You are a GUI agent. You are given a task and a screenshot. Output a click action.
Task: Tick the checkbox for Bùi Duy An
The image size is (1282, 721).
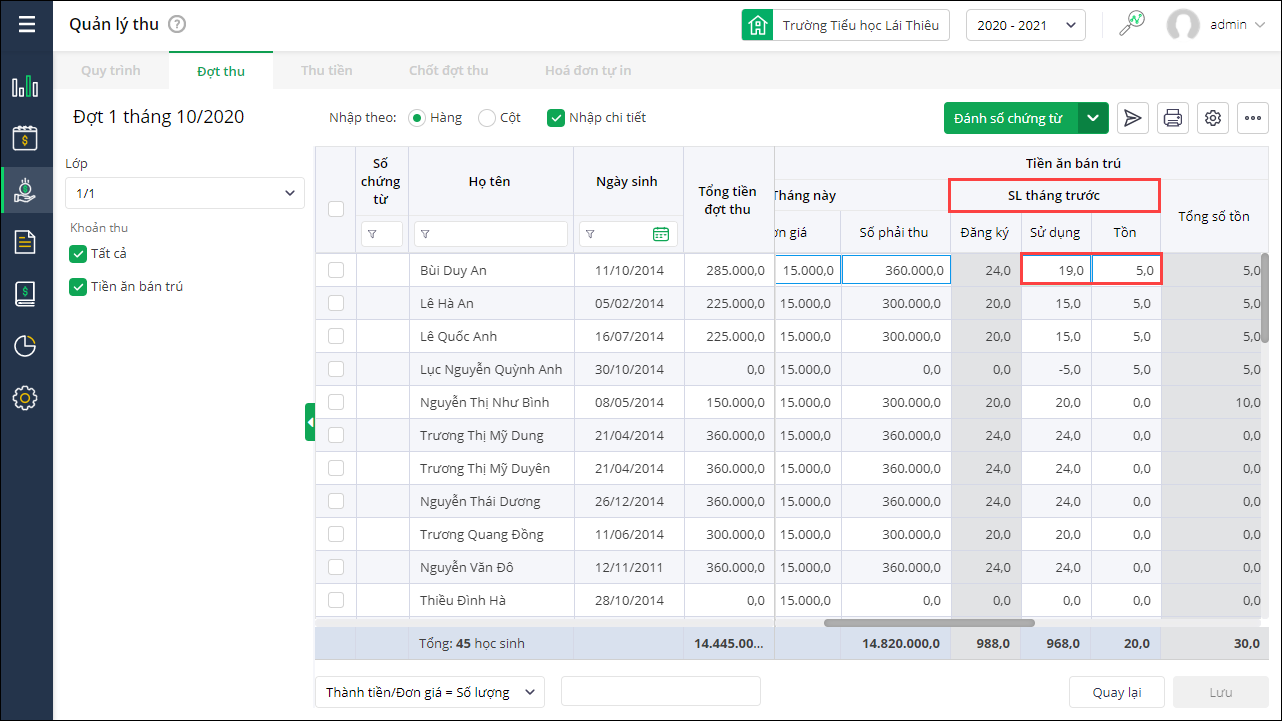click(336, 270)
